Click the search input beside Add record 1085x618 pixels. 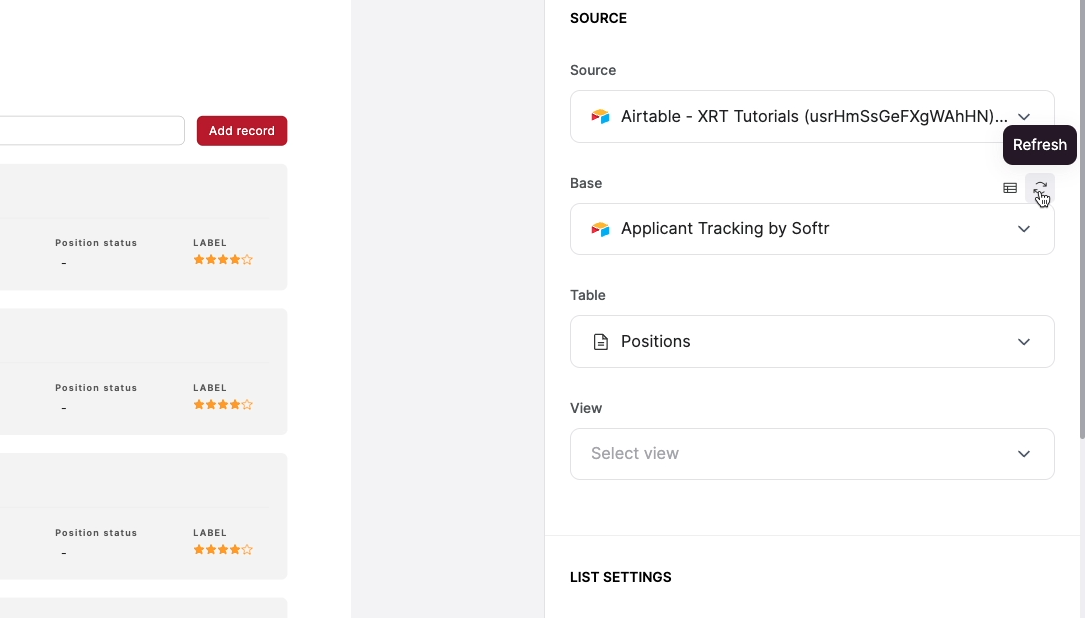tap(91, 131)
